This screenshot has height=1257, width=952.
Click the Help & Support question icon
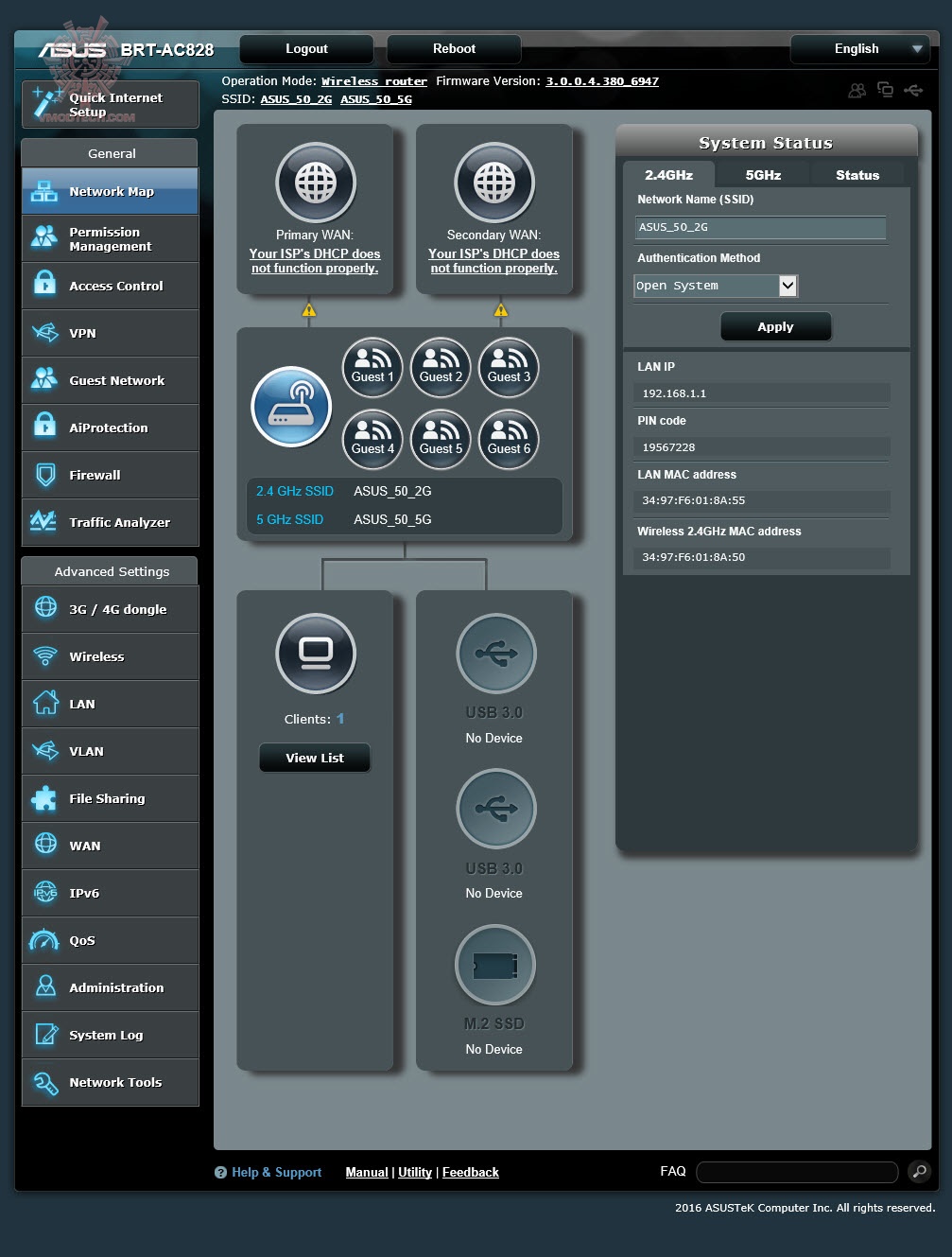pos(220,1173)
